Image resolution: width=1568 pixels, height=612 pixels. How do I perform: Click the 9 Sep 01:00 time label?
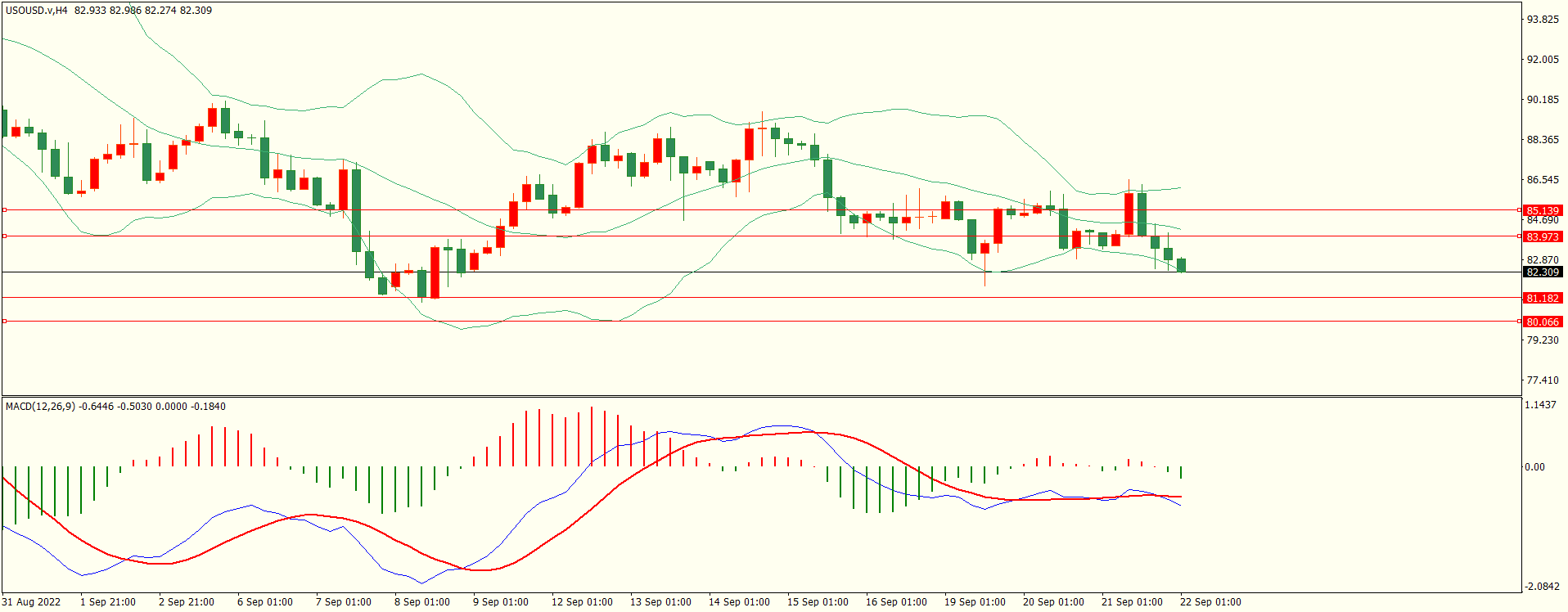[x=501, y=601]
